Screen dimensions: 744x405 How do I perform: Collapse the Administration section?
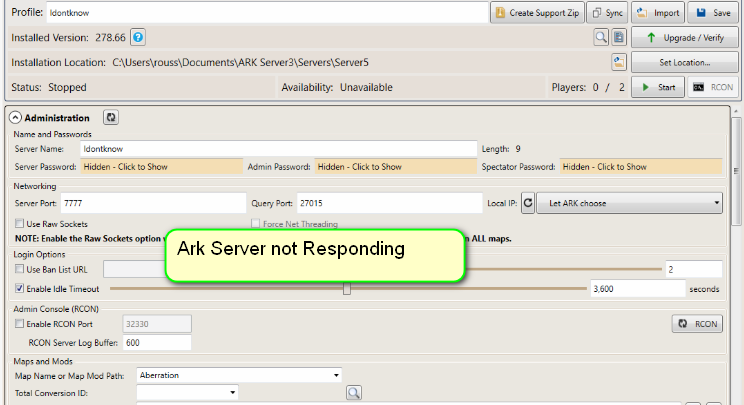[16, 118]
